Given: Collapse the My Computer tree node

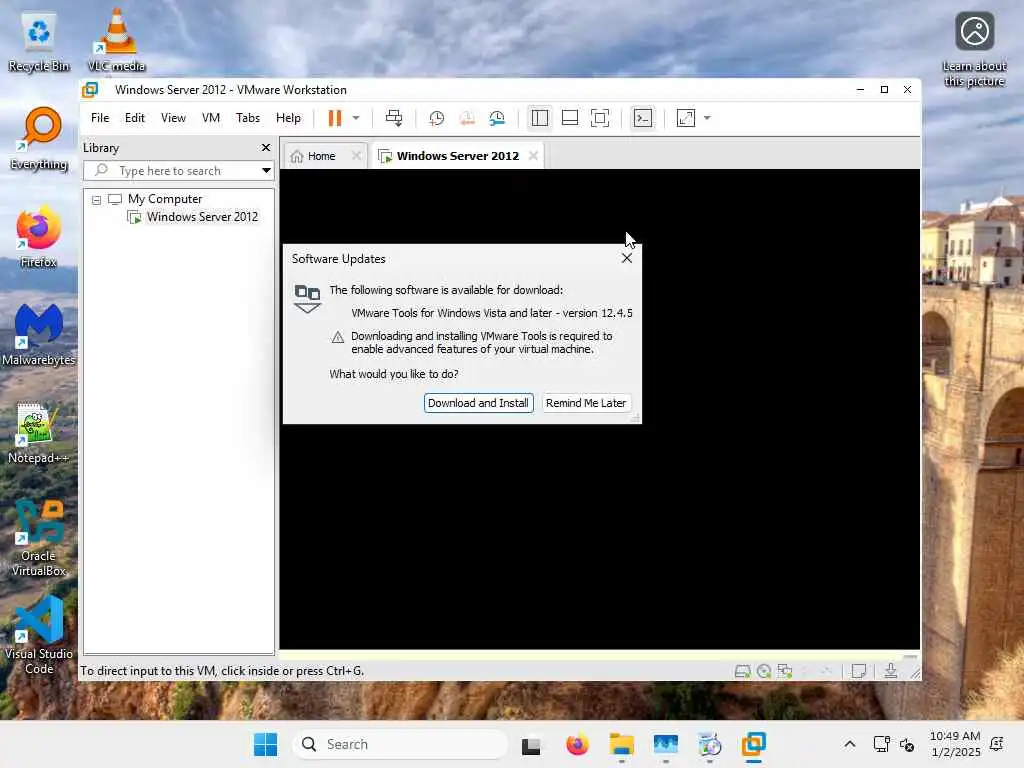Looking at the screenshot, I should pos(97,200).
